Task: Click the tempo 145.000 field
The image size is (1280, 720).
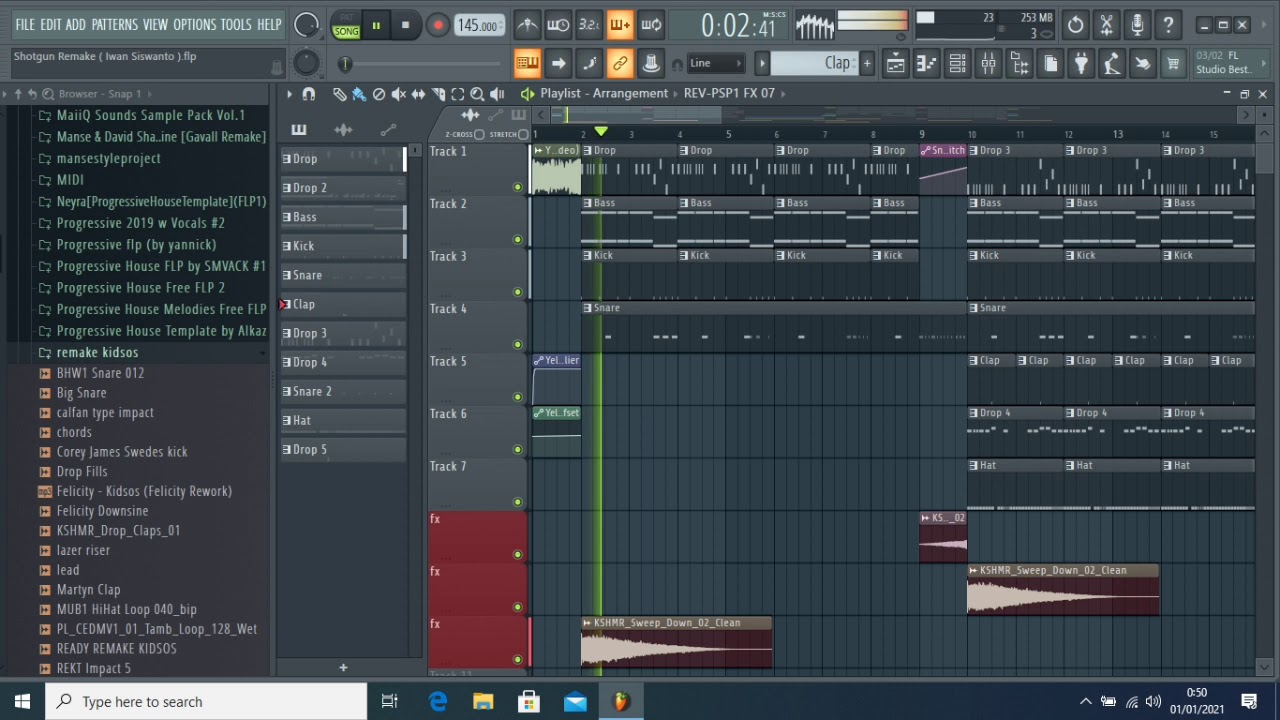Action: tap(479, 25)
